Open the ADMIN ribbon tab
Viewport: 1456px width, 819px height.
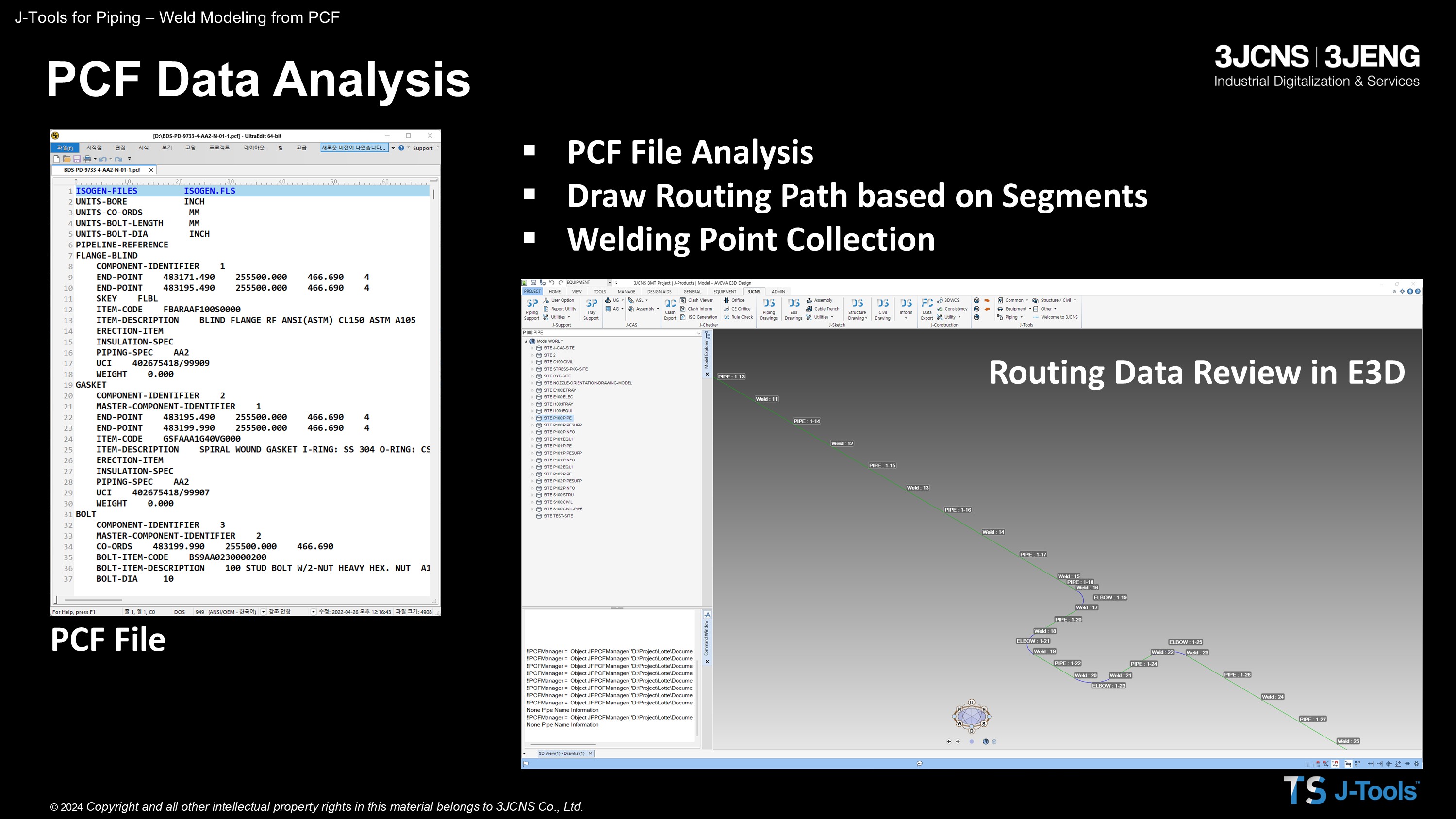(778, 292)
